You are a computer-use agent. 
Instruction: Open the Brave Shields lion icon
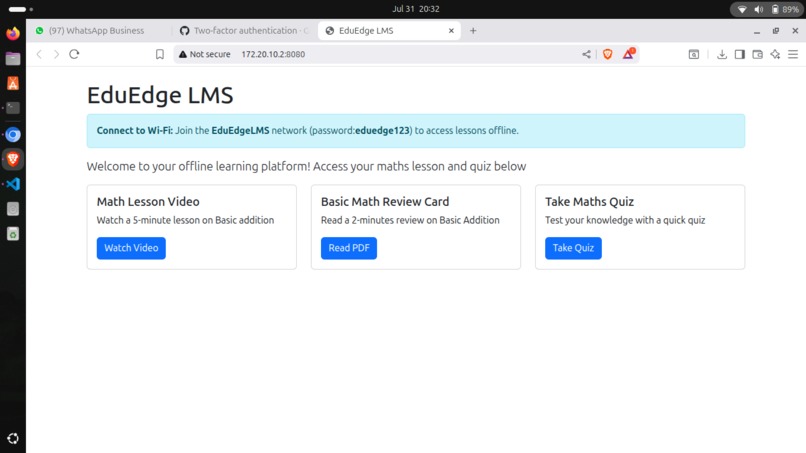[x=608, y=54]
